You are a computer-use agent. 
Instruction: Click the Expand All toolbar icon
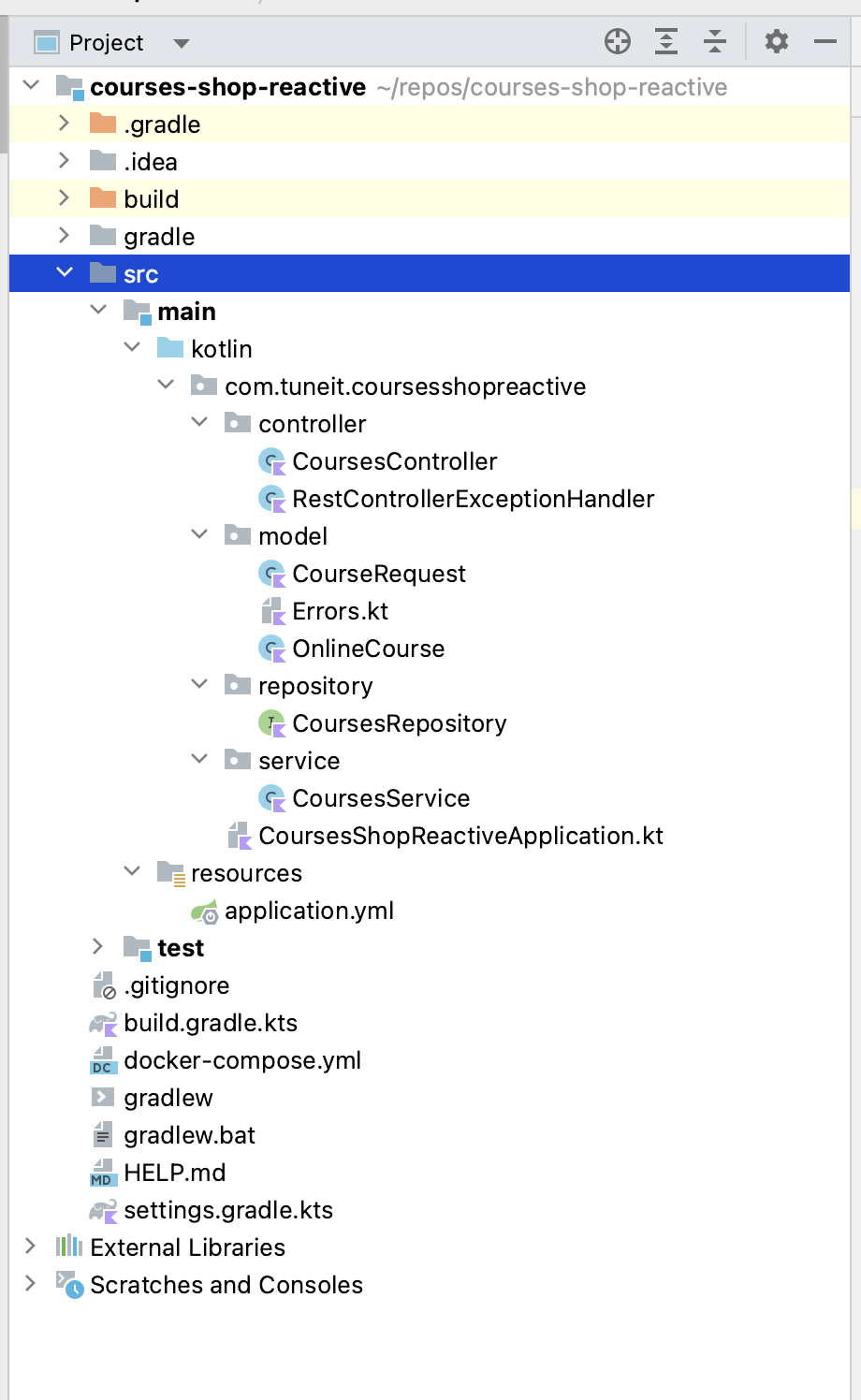(x=665, y=42)
